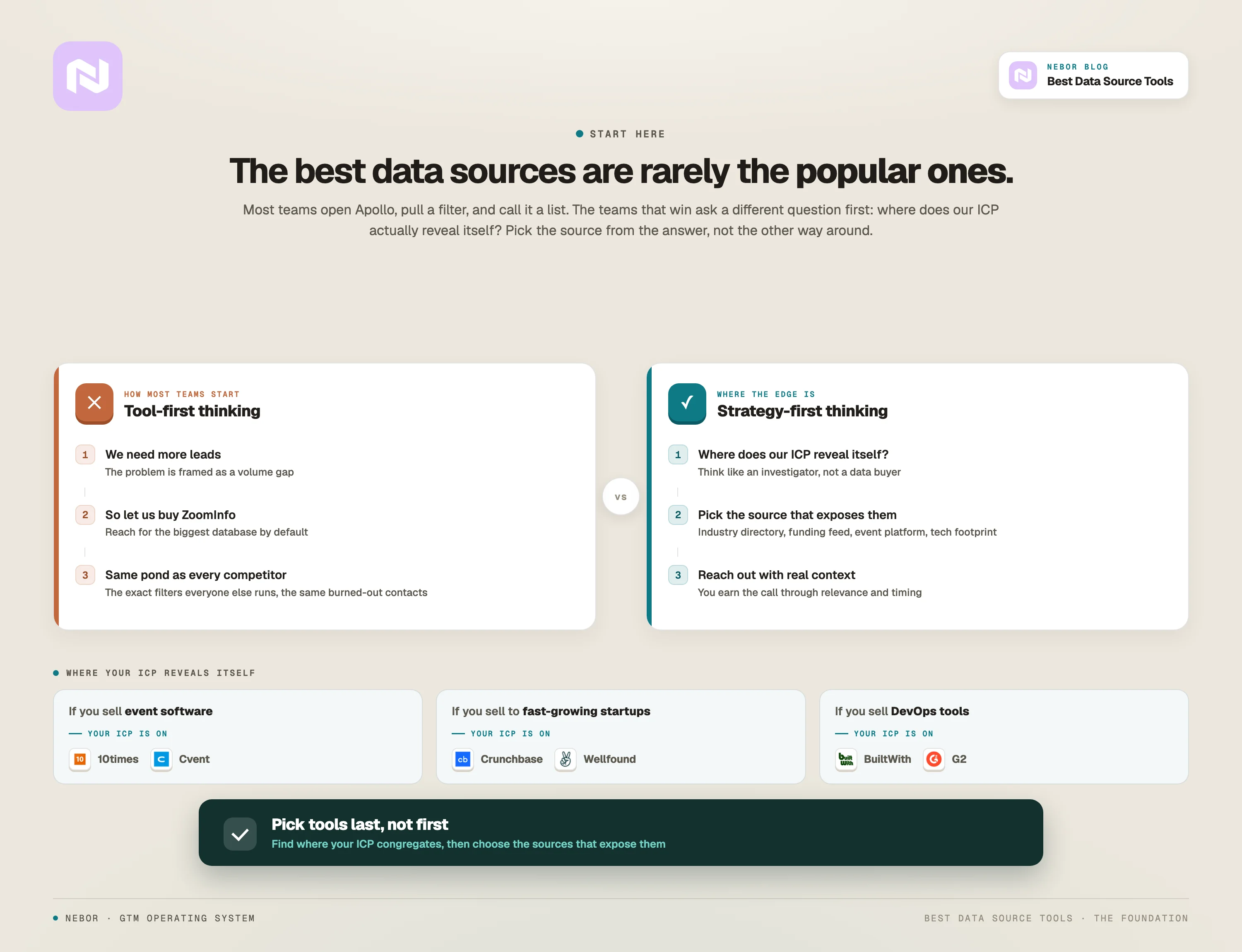The height and width of the screenshot is (952, 1242).
Task: Click YOUR ICP IS ON label in startups card
Action: (x=510, y=733)
